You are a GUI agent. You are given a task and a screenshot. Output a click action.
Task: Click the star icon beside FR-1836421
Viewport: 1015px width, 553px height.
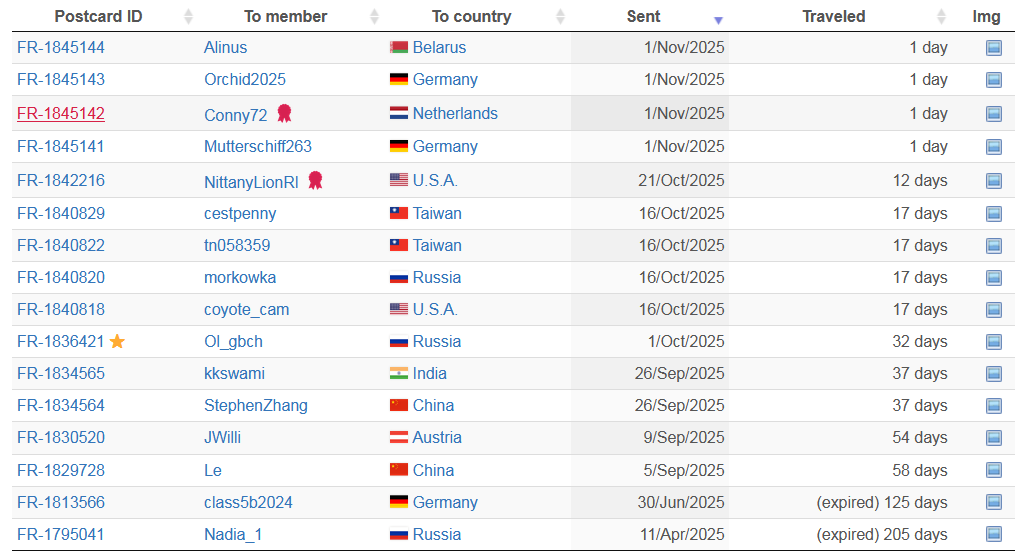pyautogui.click(x=118, y=342)
